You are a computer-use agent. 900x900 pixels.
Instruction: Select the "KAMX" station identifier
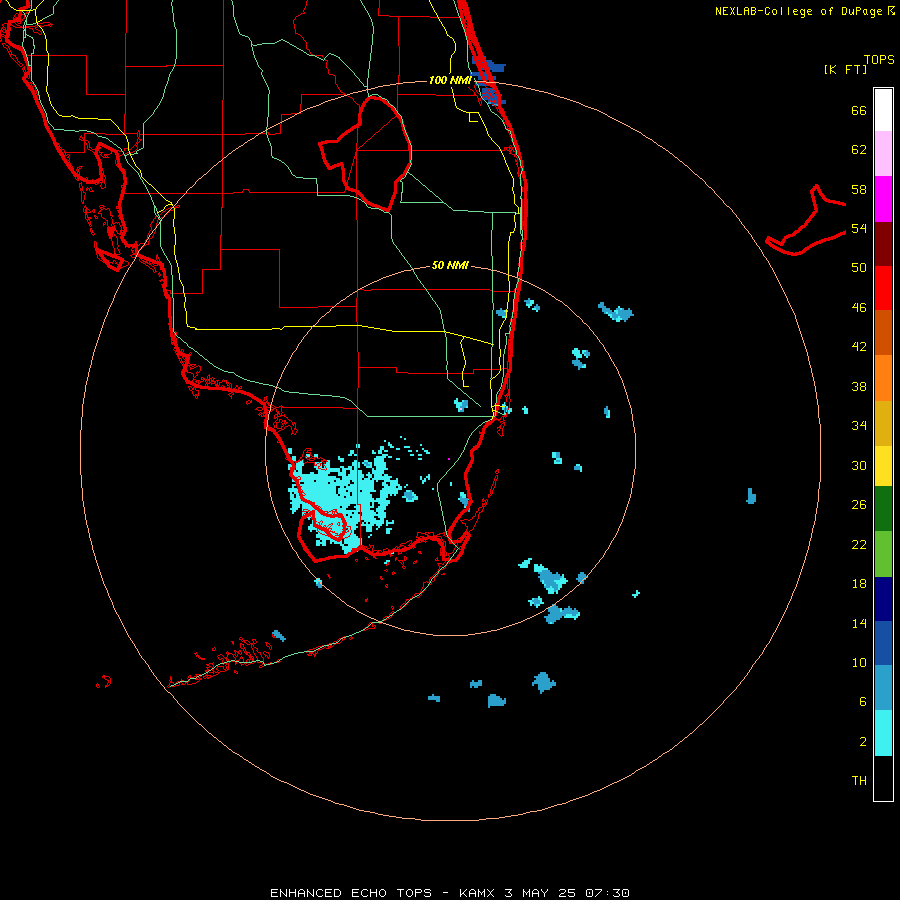click(x=478, y=893)
